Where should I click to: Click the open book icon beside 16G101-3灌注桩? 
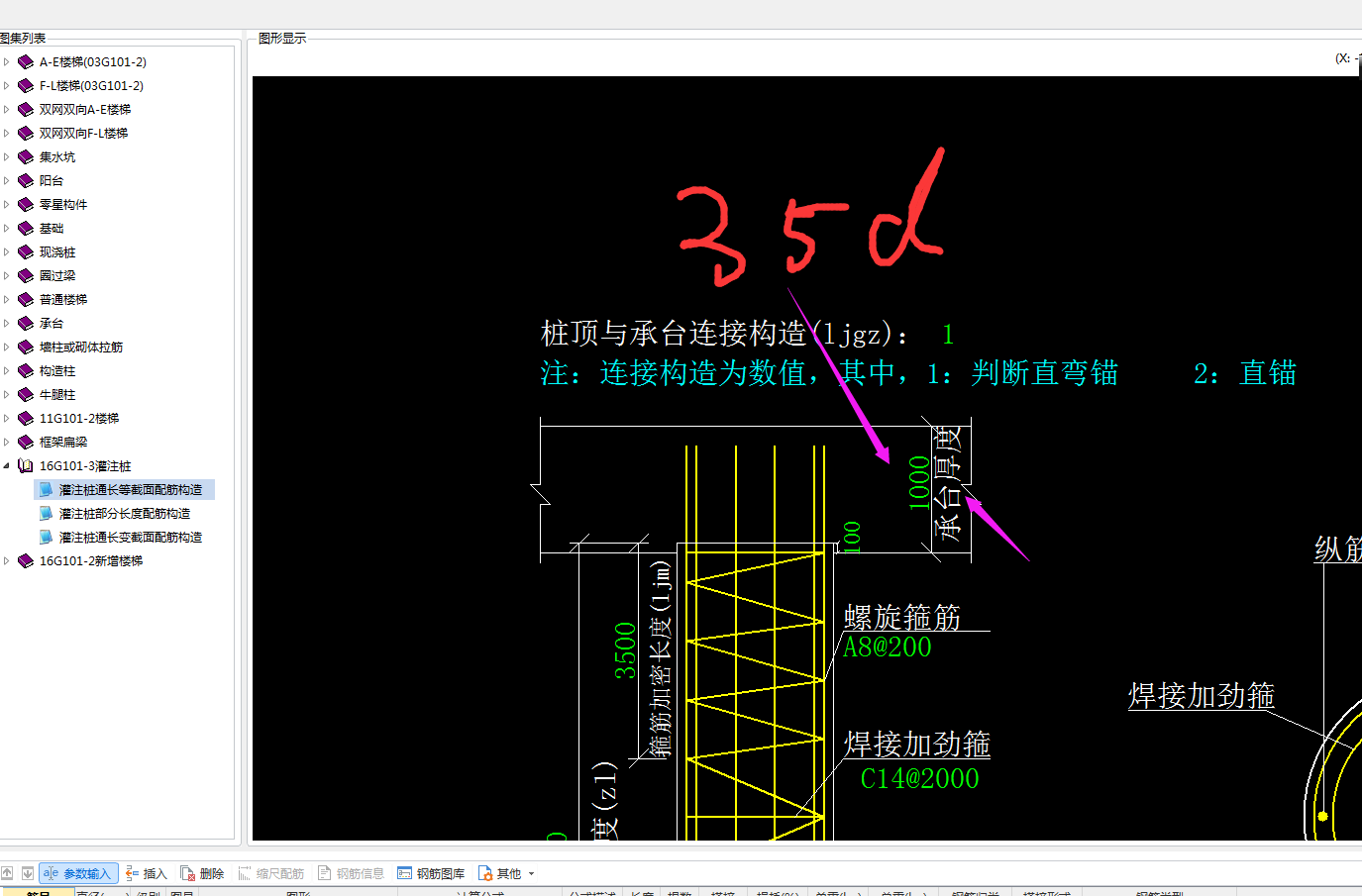click(26, 465)
